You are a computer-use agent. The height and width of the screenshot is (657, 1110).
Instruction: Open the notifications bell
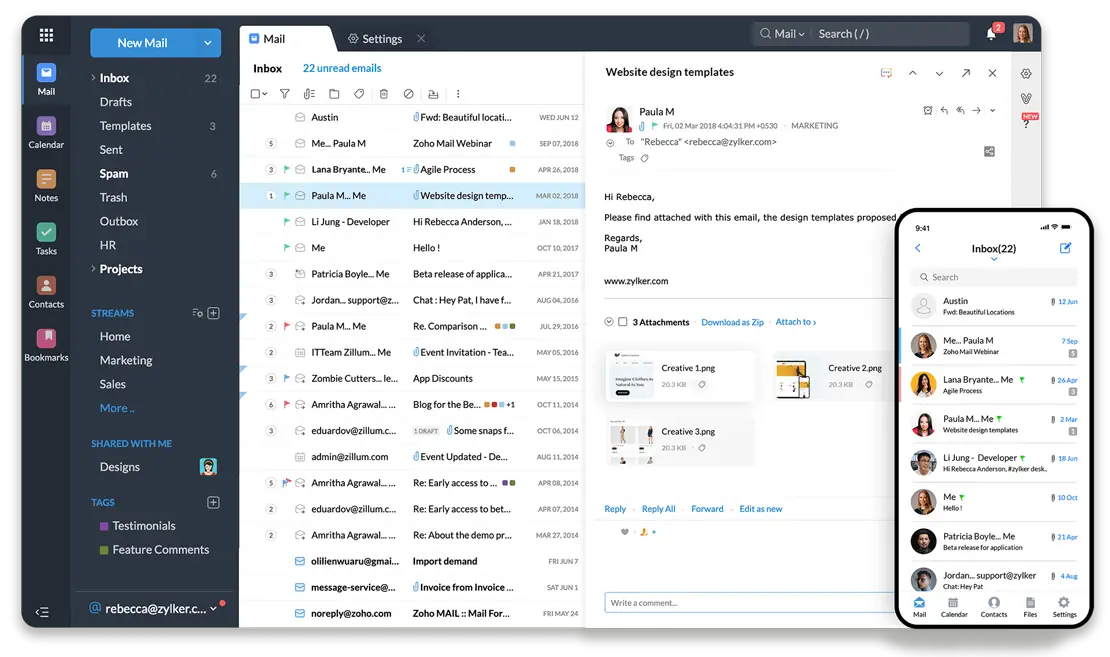click(x=991, y=34)
